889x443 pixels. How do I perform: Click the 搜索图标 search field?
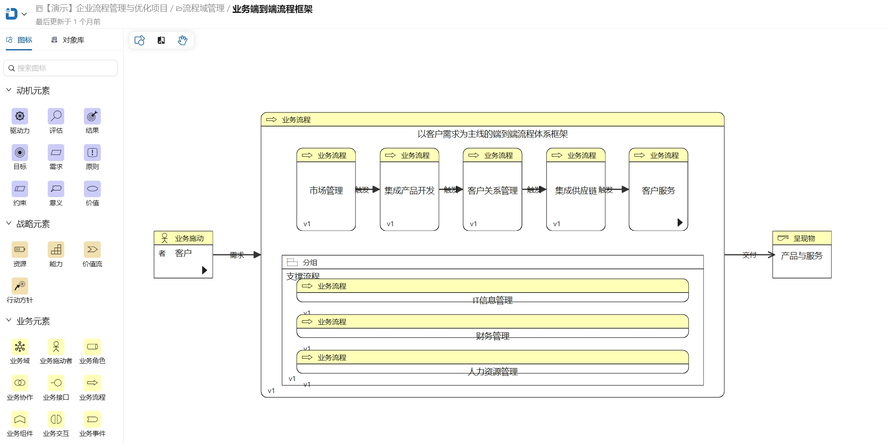click(62, 68)
